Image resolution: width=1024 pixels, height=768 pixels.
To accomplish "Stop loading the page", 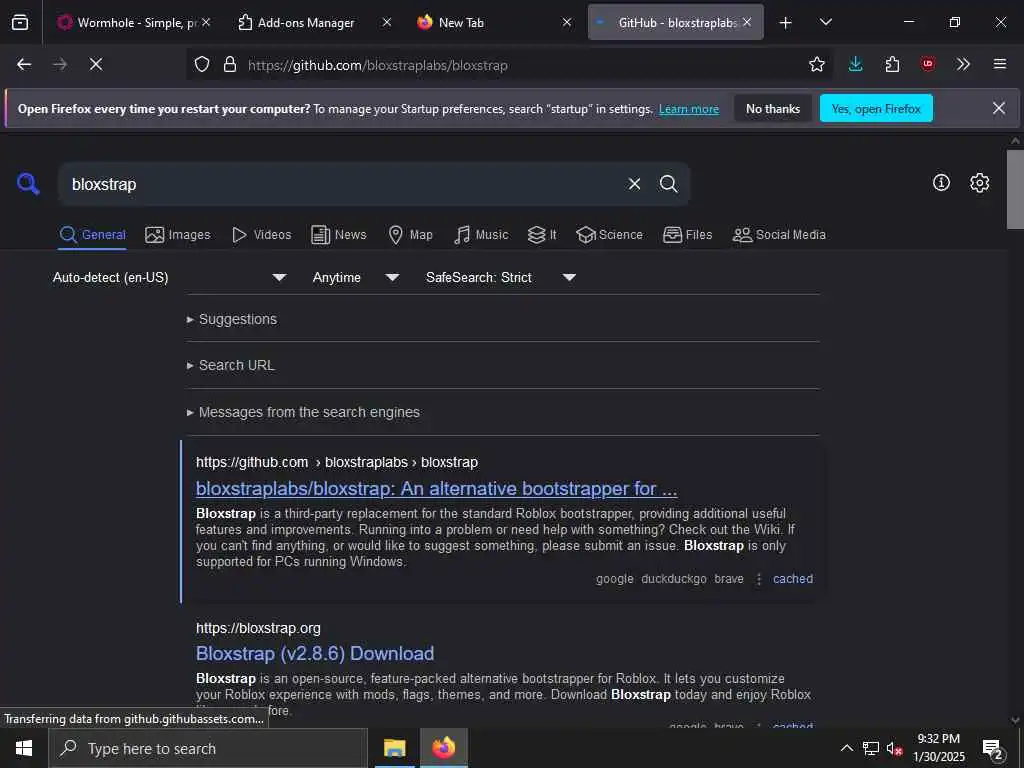I will [x=96, y=64].
